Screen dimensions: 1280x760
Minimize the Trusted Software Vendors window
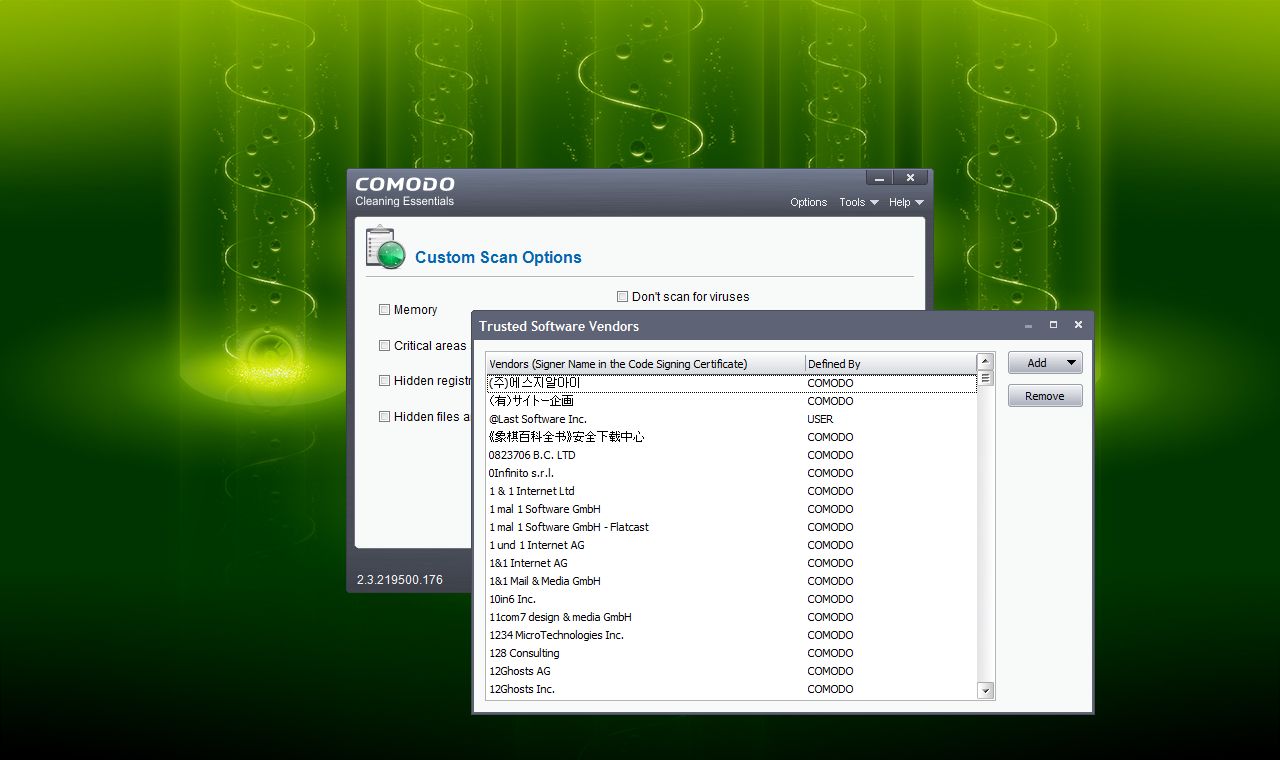coord(1029,325)
